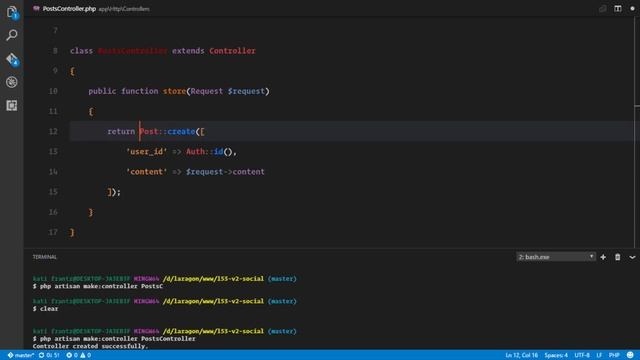Click 'php artisan make:controller PostsC' terminal line
The height and width of the screenshot is (360, 640).
coord(98,287)
